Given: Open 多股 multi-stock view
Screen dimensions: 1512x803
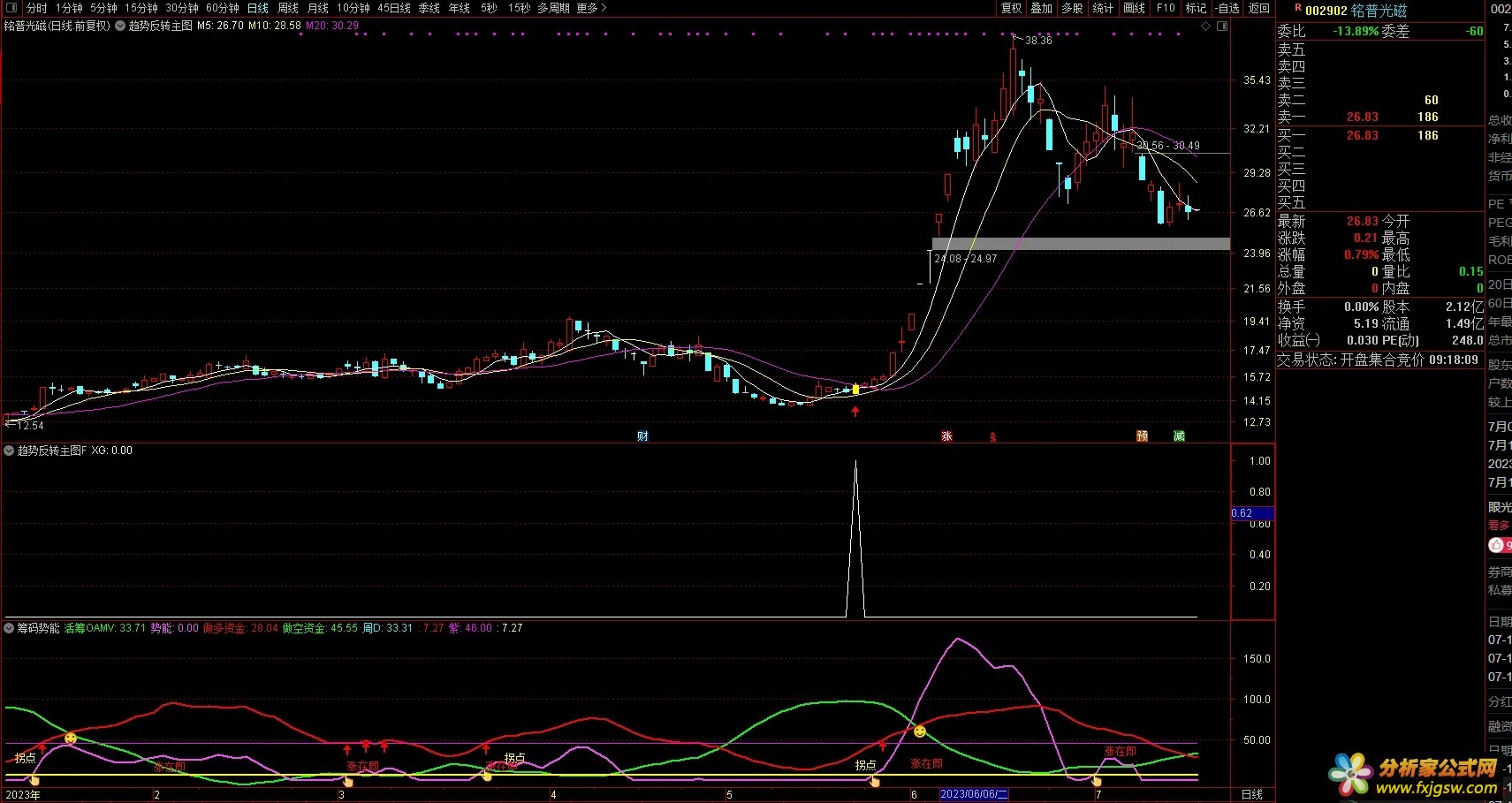Looking at the screenshot, I should pyautogui.click(x=1072, y=8).
